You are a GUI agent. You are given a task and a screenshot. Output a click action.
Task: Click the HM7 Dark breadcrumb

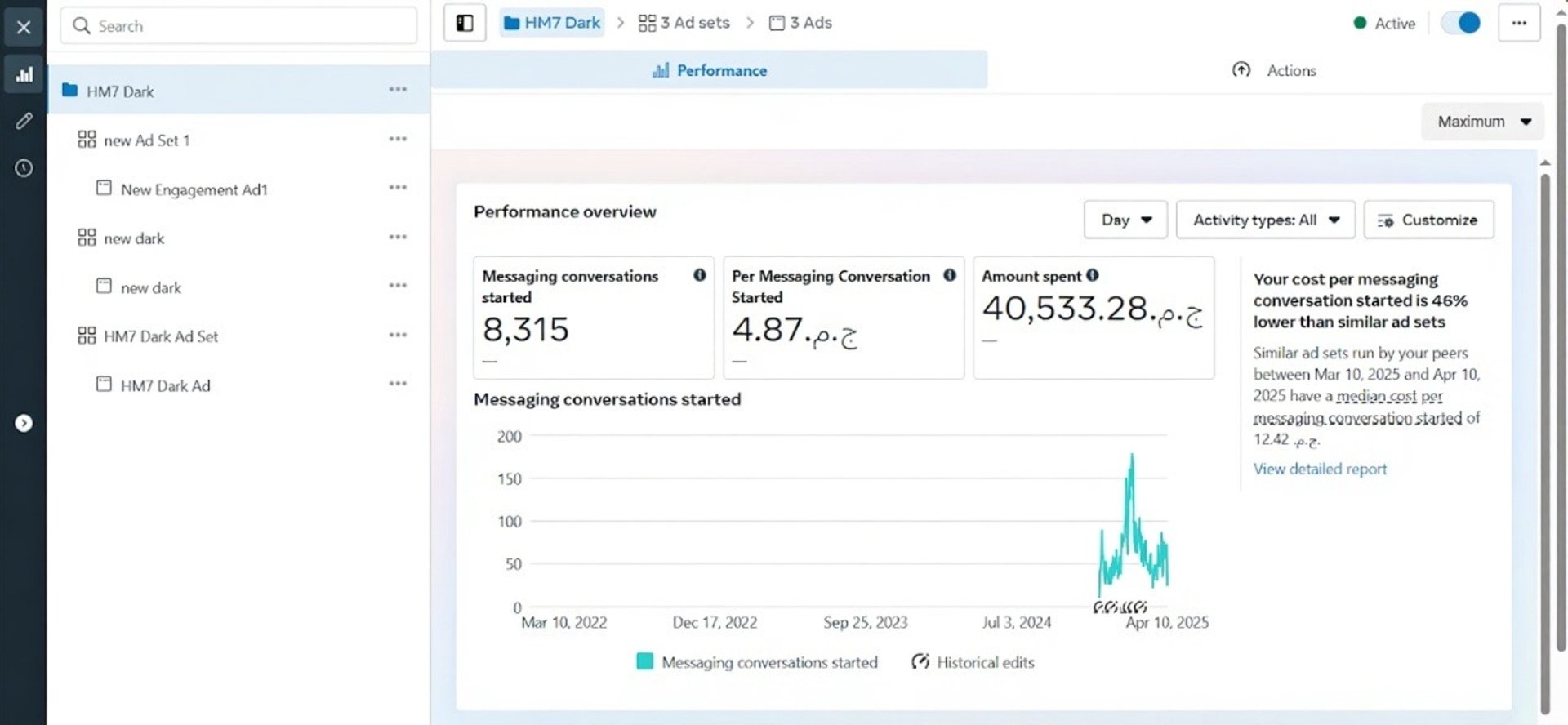[552, 23]
